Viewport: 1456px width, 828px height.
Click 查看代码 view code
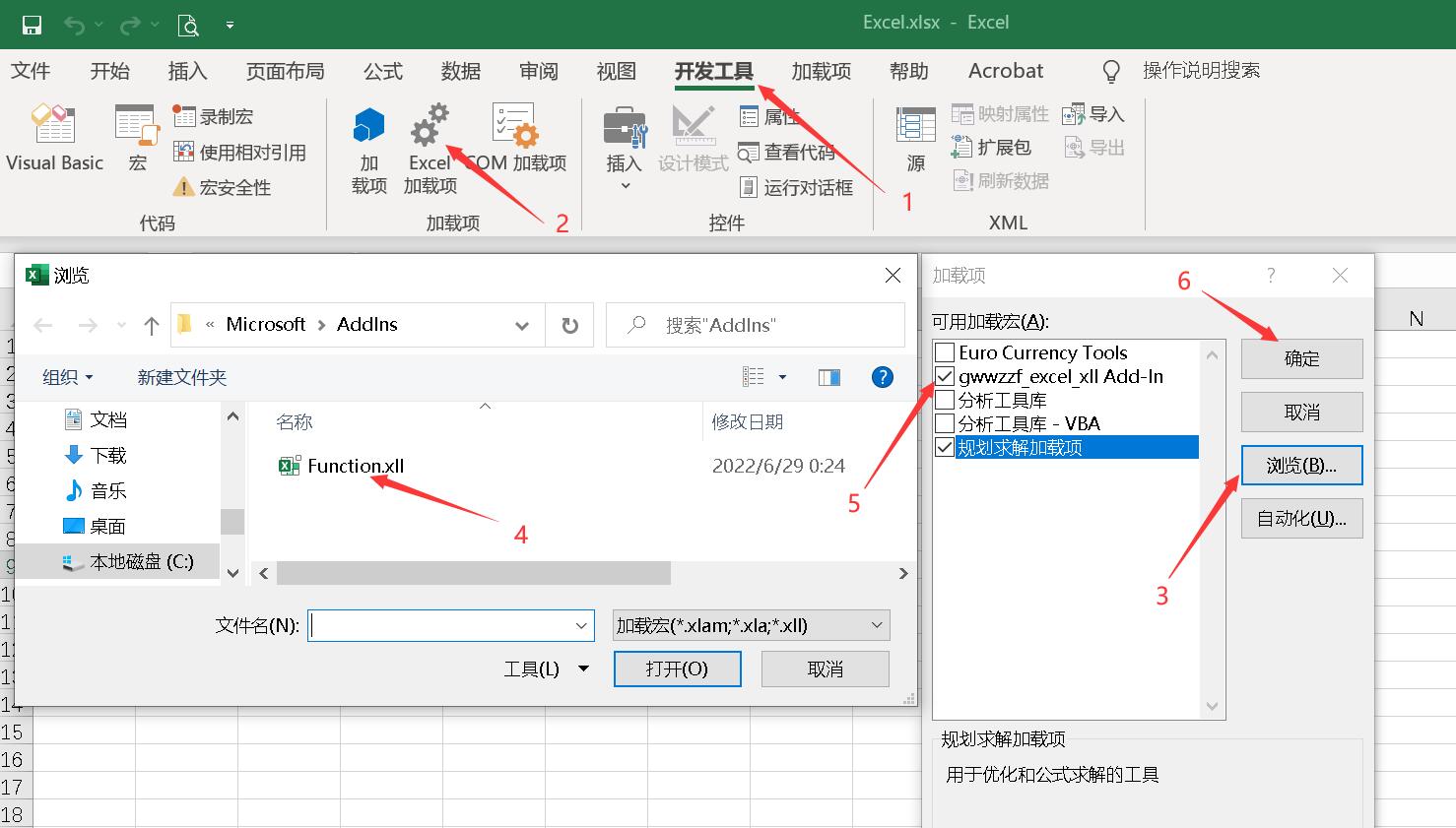point(786,152)
